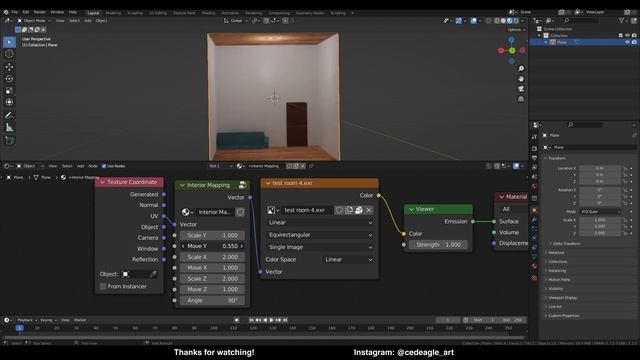Select the Rotate tool in viewport toolbar
The image size is (640, 360).
tap(9, 78)
